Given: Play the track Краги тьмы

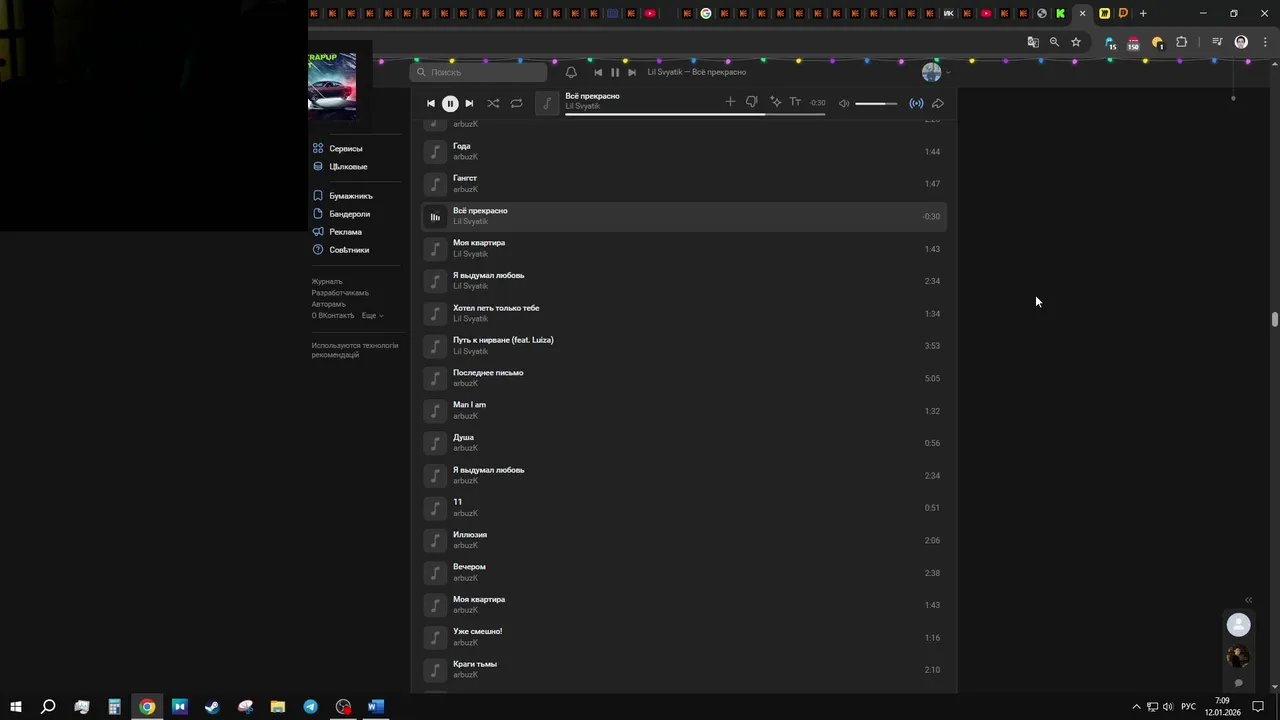Looking at the screenshot, I should tap(684, 669).
